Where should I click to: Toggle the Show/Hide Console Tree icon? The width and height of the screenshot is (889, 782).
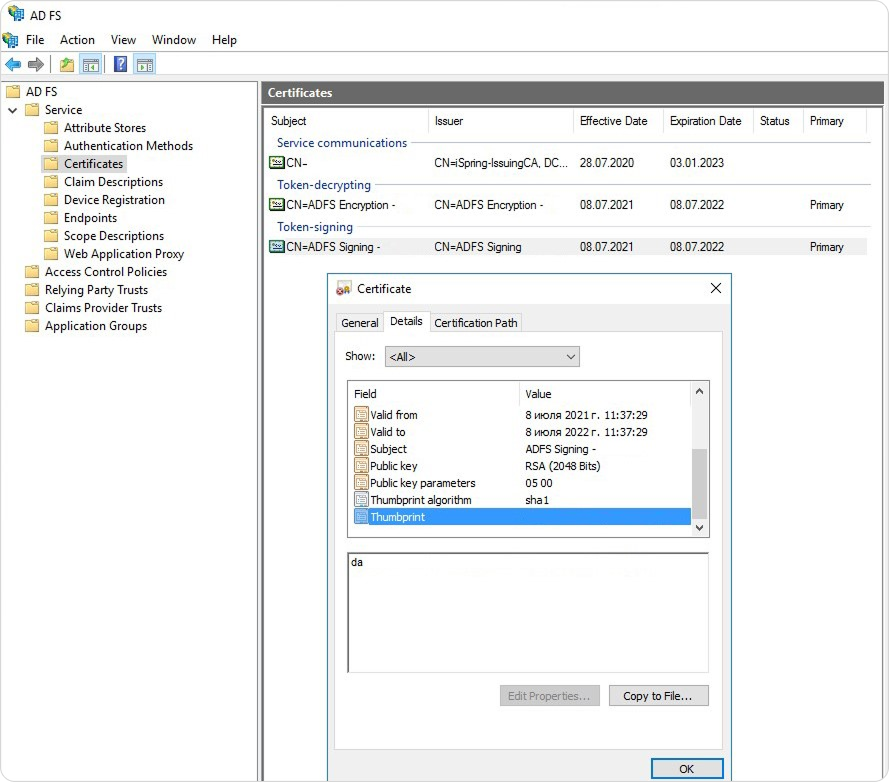pyautogui.click(x=91, y=65)
